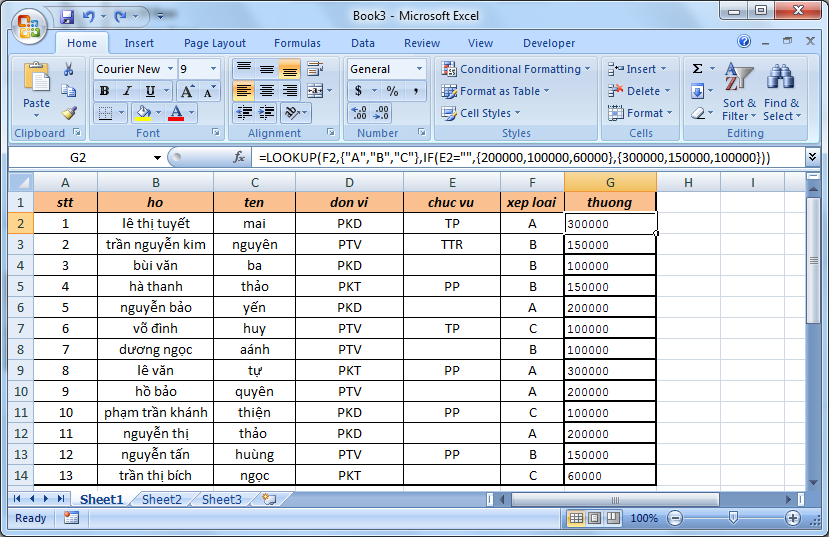
Task: Activate the Format Painter brush
Action: (x=69, y=113)
